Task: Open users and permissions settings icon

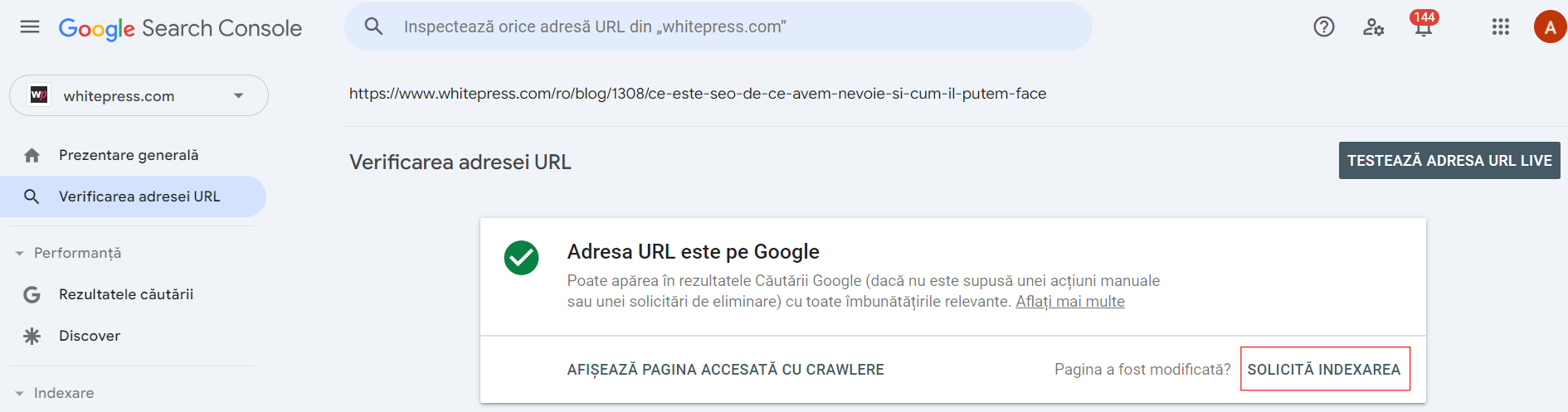Action: point(1373,27)
